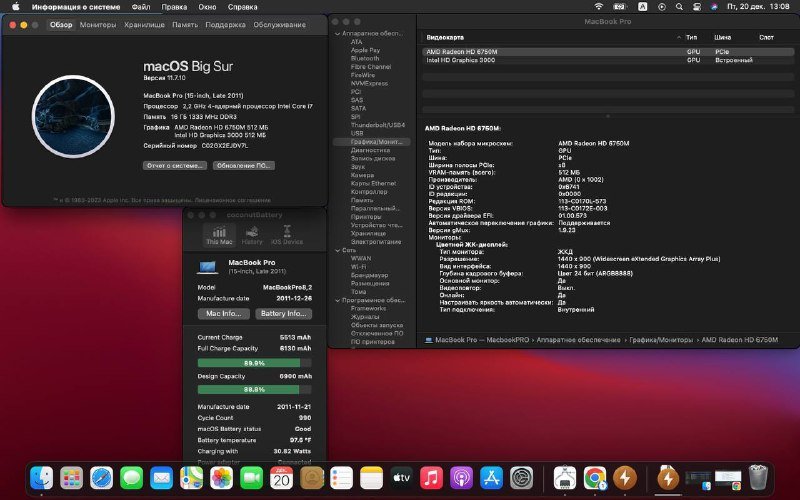800x500 pixels.
Task: Open the Окно menu
Action: click(207, 7)
